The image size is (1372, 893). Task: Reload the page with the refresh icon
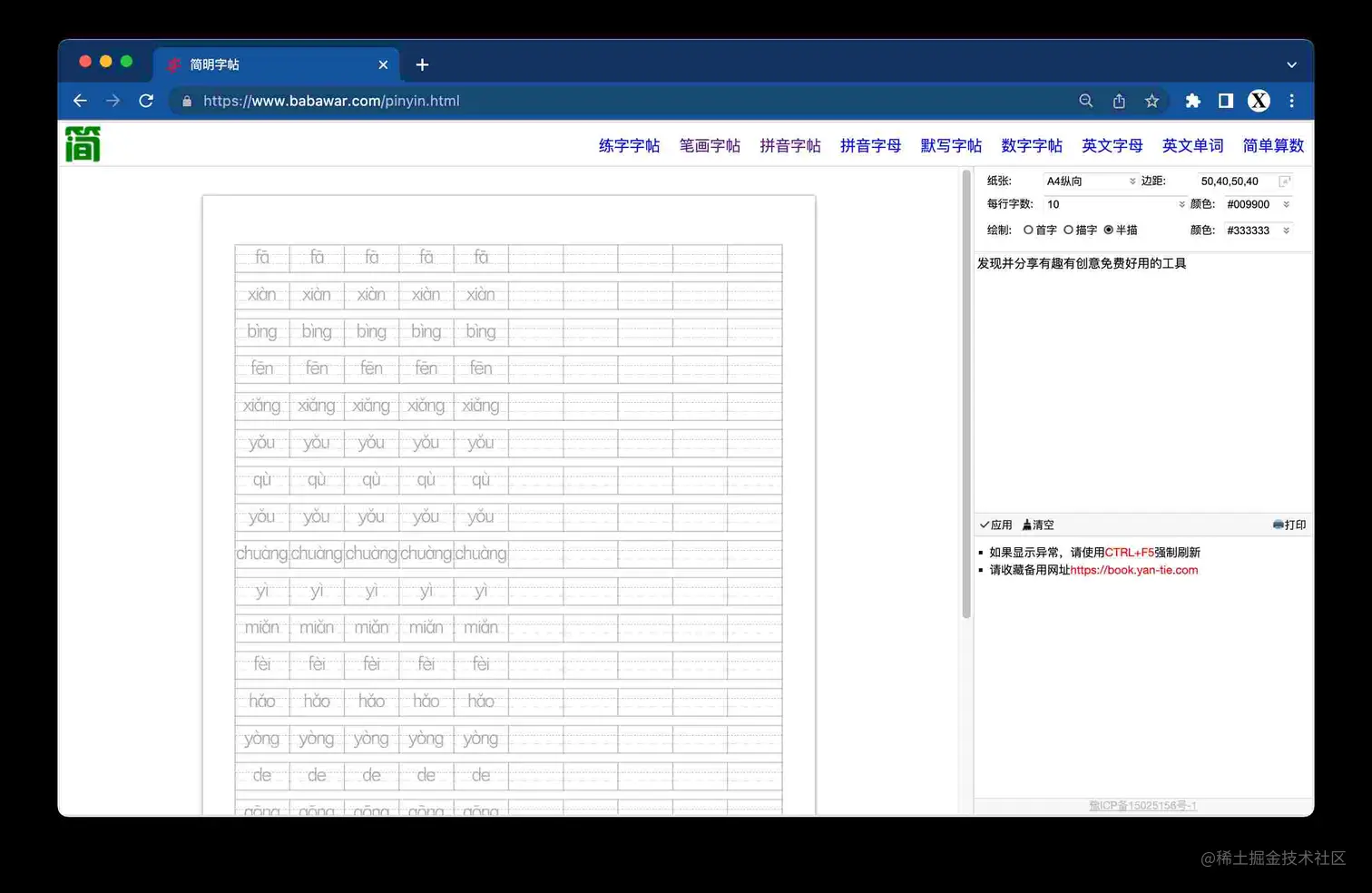[146, 101]
